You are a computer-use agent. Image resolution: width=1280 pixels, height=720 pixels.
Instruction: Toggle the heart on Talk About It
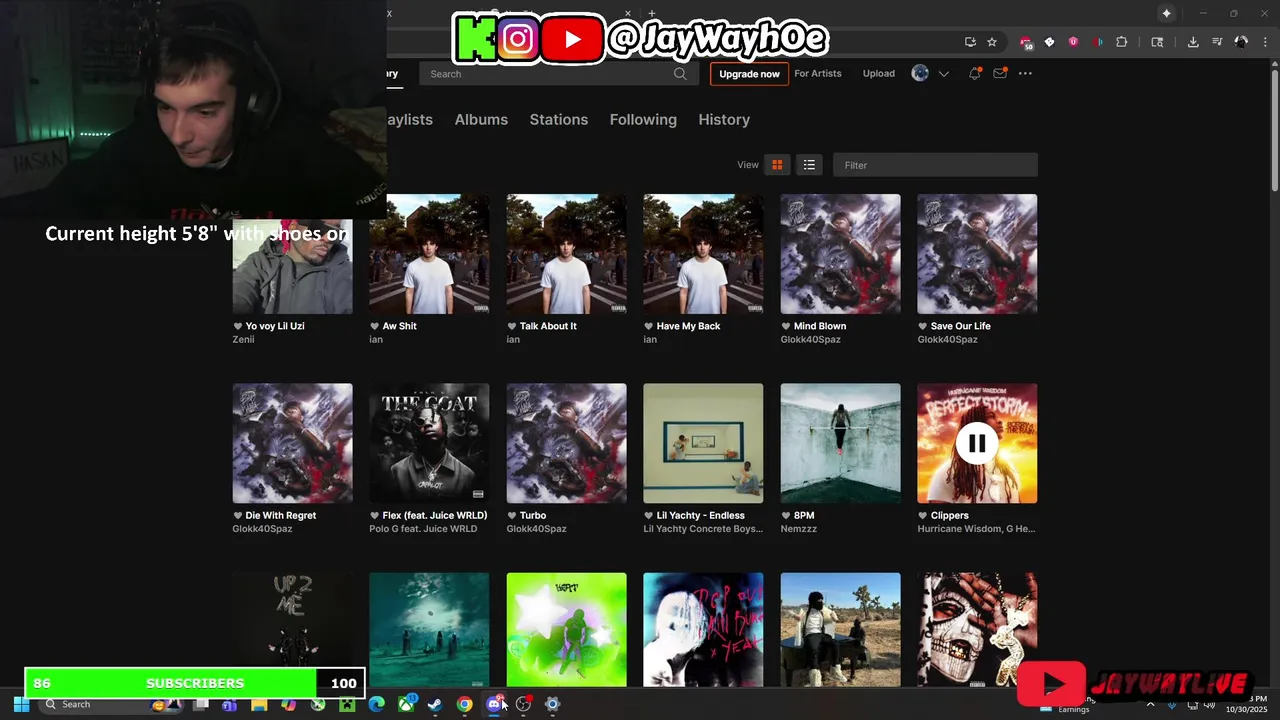click(511, 326)
